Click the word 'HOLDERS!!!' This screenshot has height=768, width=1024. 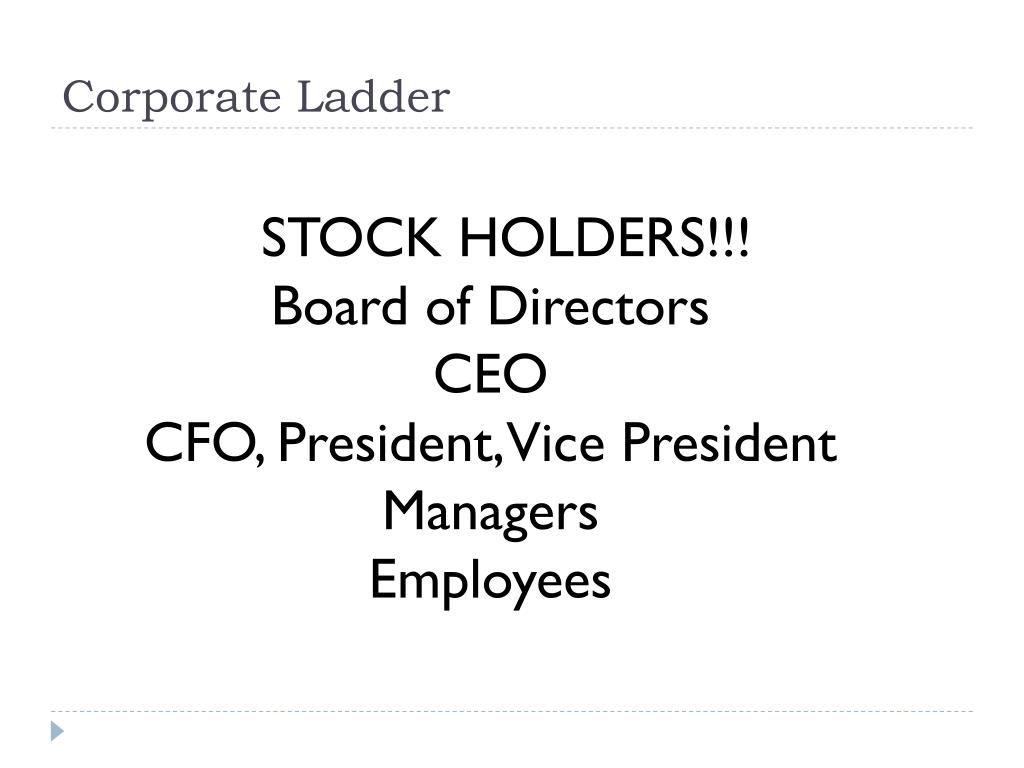coord(605,238)
